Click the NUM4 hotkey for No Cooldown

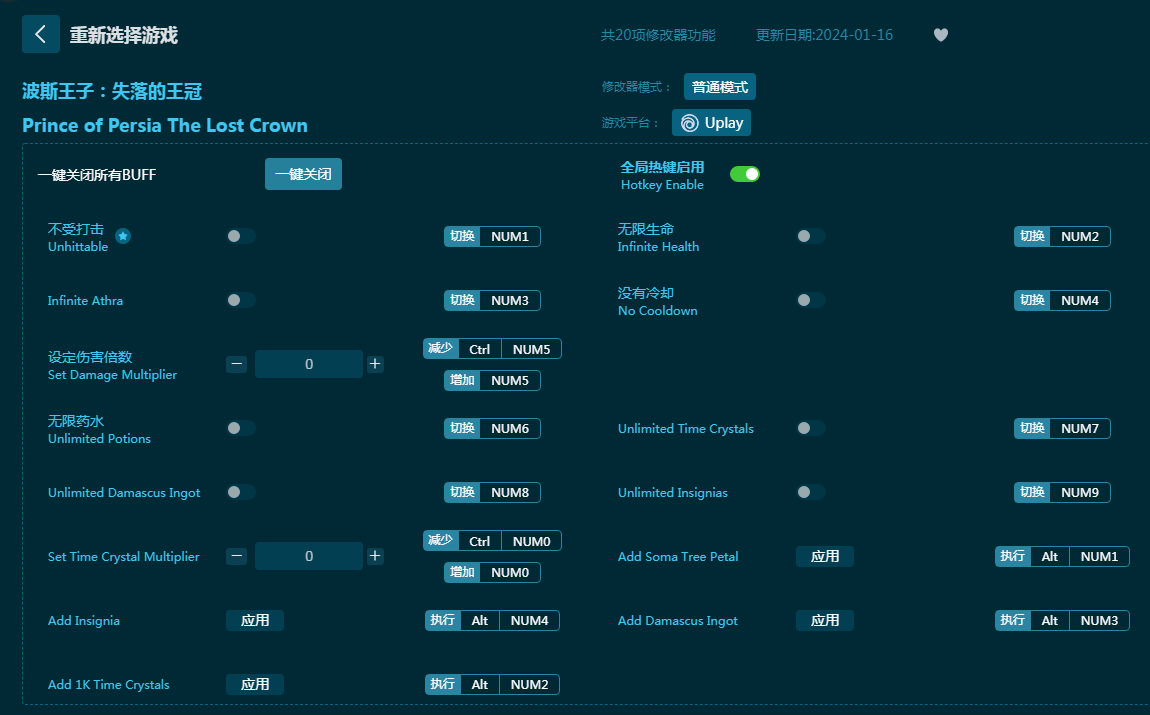click(1062, 300)
